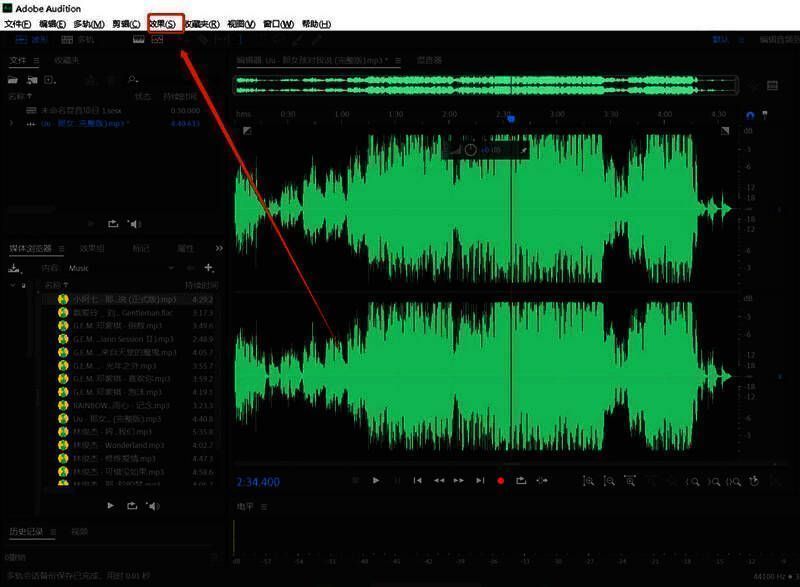Play audio from editor transport controls

[376, 481]
